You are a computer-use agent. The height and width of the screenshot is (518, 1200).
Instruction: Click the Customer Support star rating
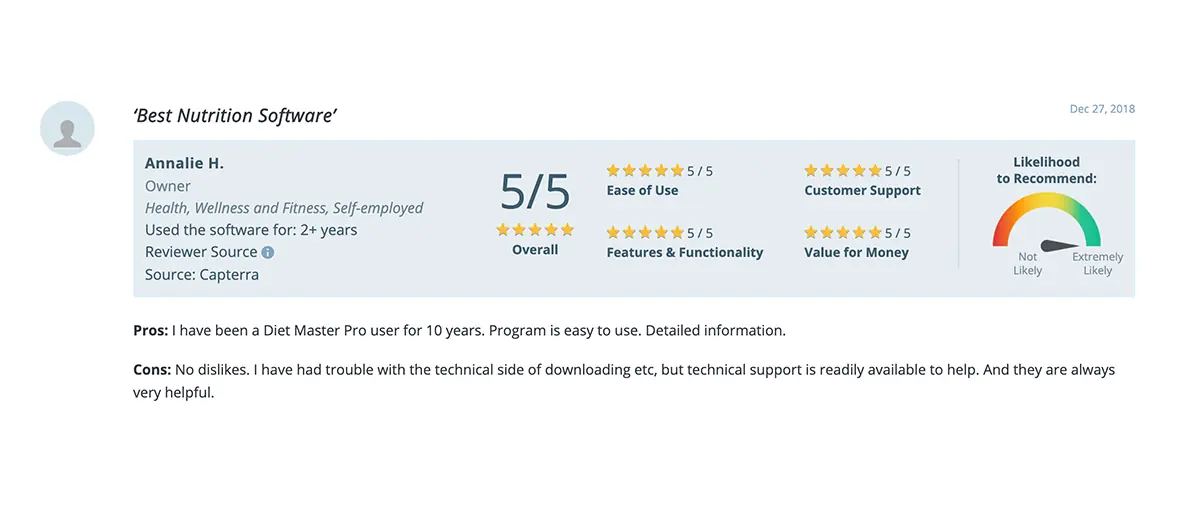point(843,171)
